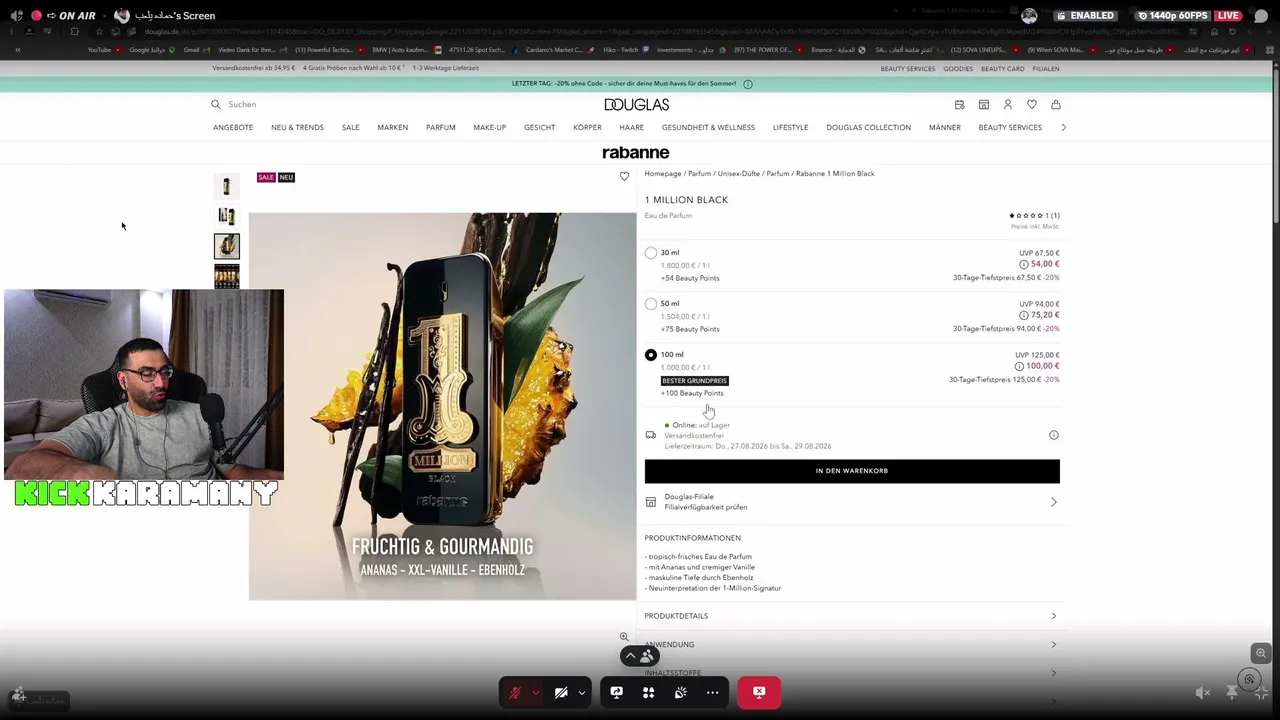Image resolution: width=1280 pixels, height=720 pixels.
Task: Open the more options ellipsis in toolbar
Action: pos(713,692)
